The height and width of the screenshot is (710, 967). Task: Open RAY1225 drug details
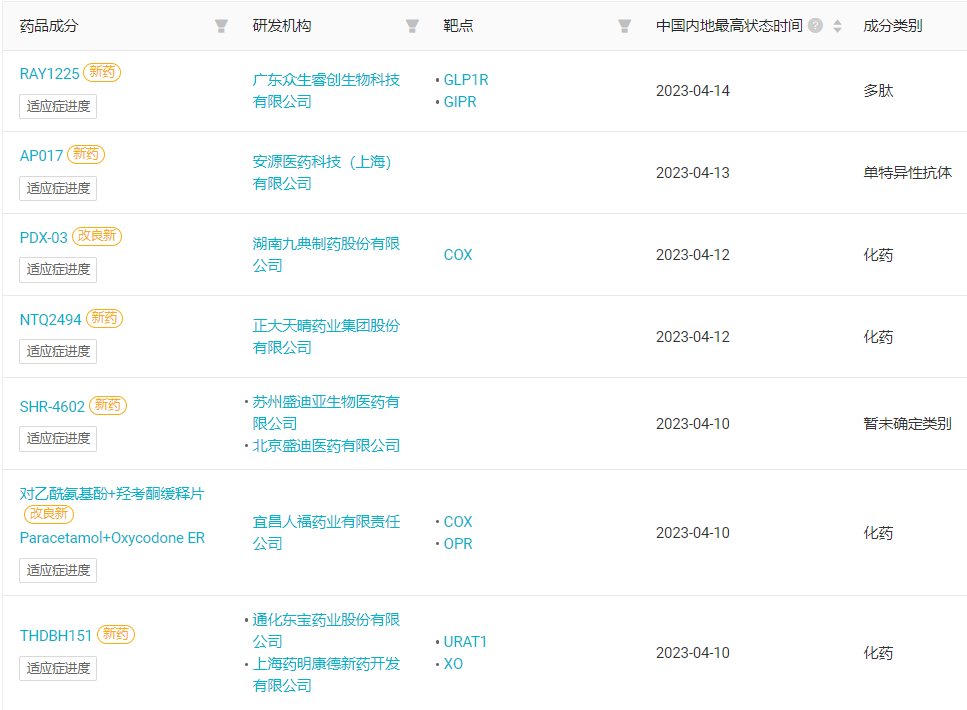tap(49, 73)
